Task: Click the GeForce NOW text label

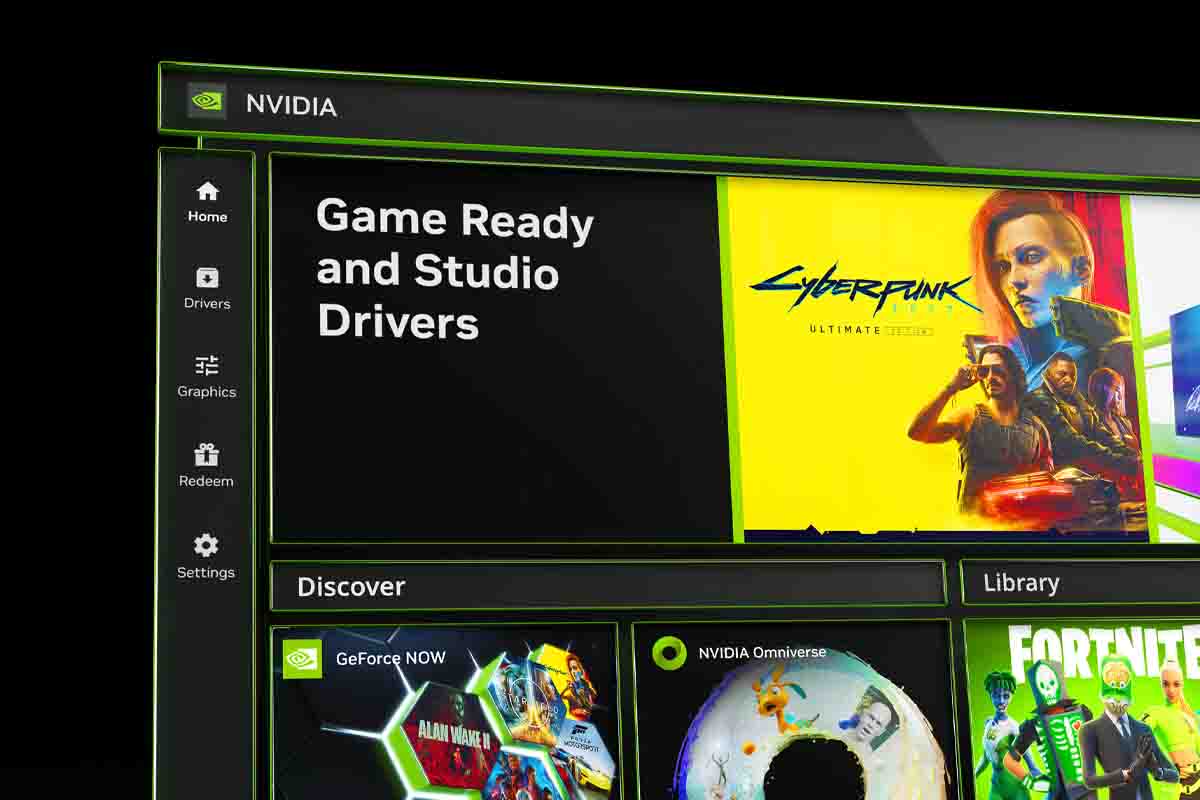Action: [390, 658]
